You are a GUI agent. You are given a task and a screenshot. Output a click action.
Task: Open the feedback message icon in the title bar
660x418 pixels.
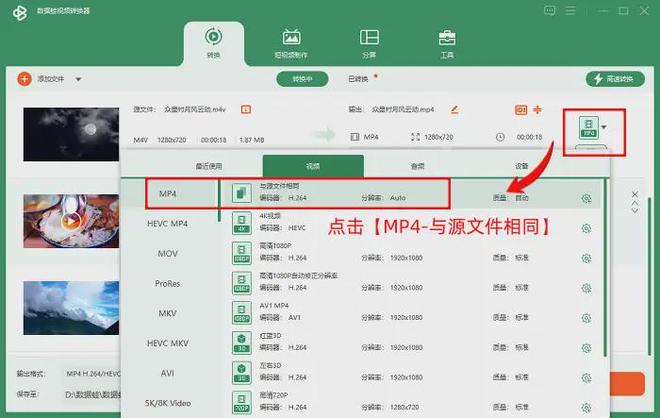tap(549, 11)
